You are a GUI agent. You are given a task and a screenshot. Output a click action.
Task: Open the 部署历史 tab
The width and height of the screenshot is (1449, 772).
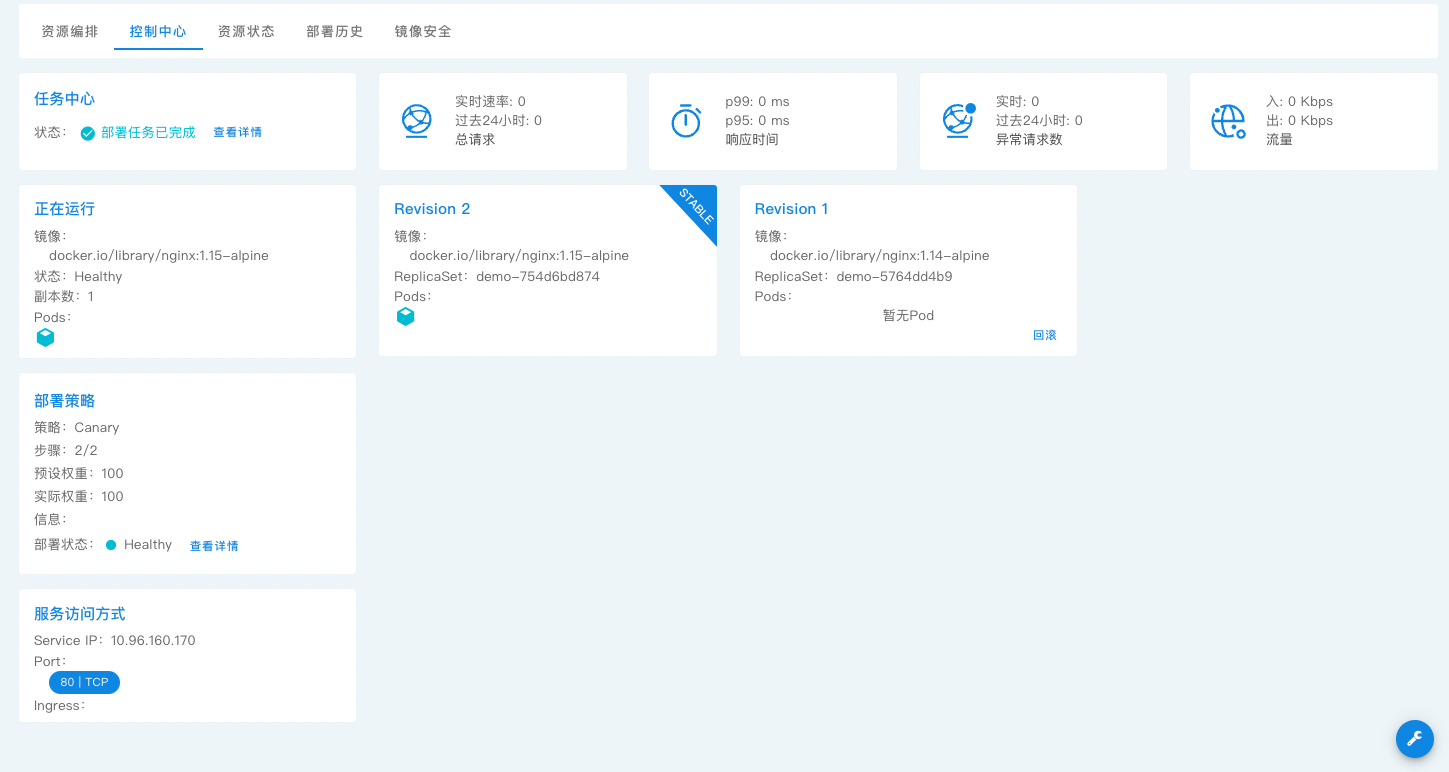334,31
